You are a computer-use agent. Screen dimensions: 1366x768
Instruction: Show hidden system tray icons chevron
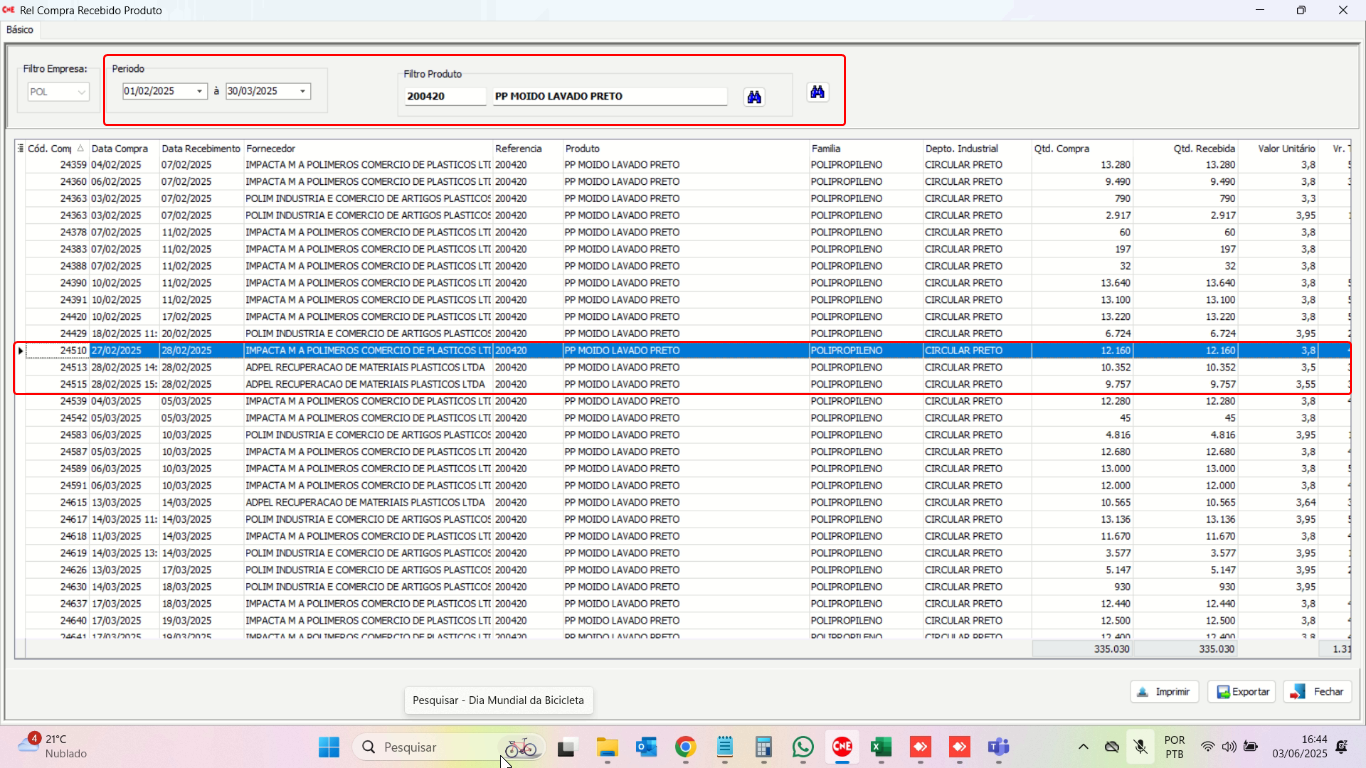[1083, 747]
